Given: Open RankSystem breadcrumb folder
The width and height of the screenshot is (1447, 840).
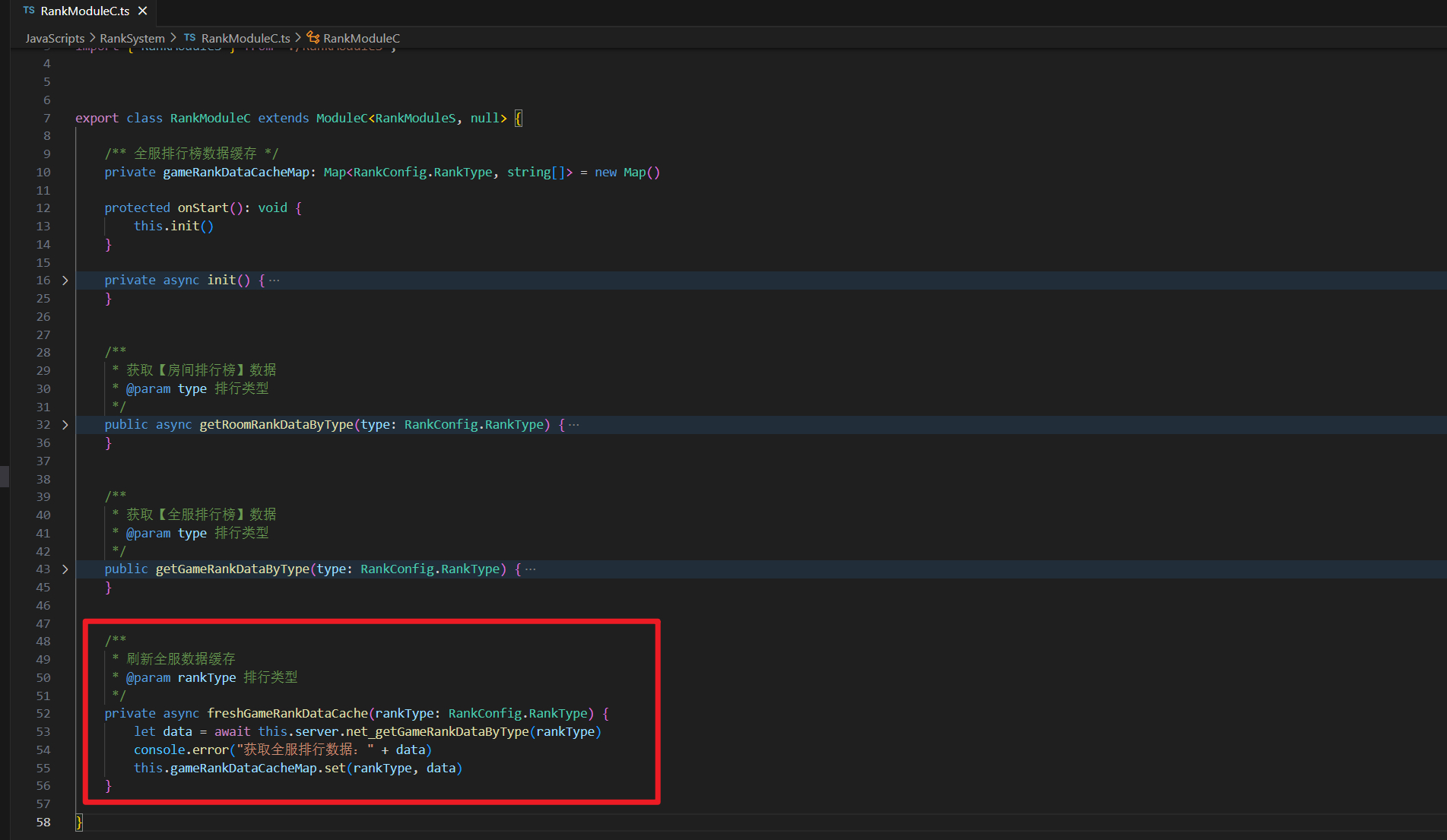Looking at the screenshot, I should click(x=132, y=38).
